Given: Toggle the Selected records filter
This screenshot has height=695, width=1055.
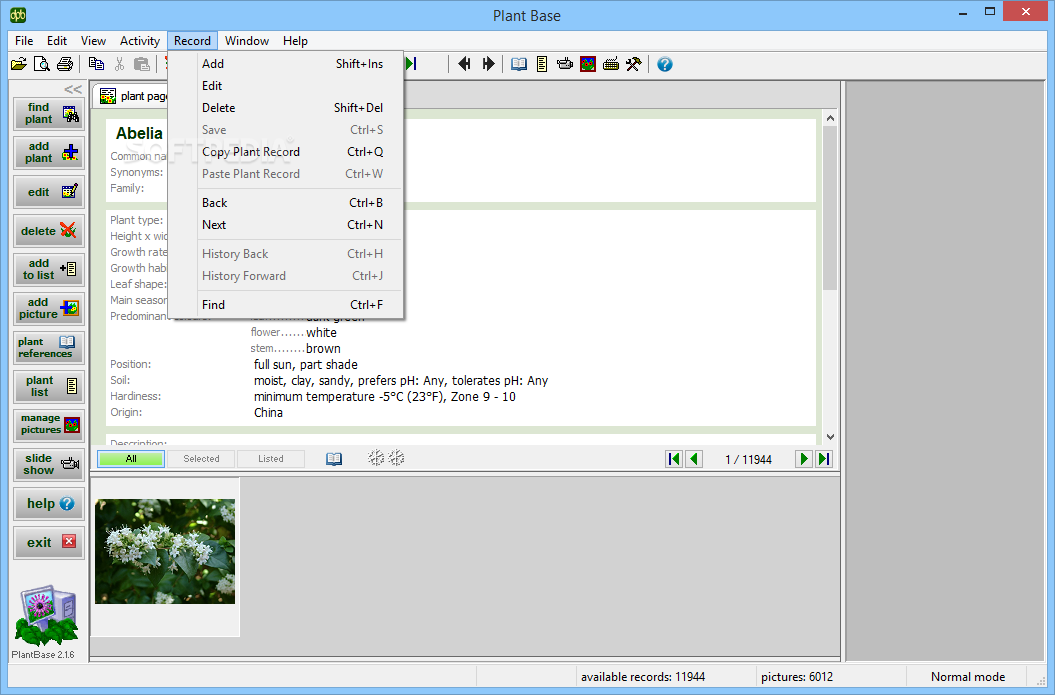Looking at the screenshot, I should 201,459.
